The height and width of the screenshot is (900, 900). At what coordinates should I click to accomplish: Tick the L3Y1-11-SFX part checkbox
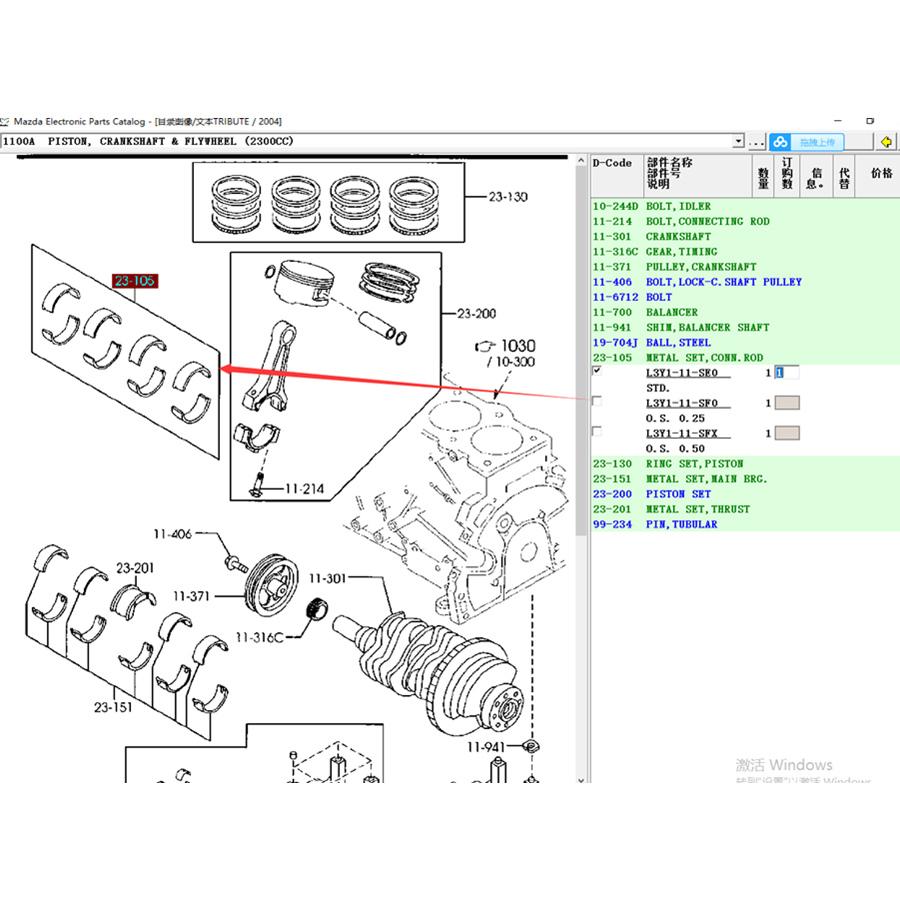pos(597,431)
